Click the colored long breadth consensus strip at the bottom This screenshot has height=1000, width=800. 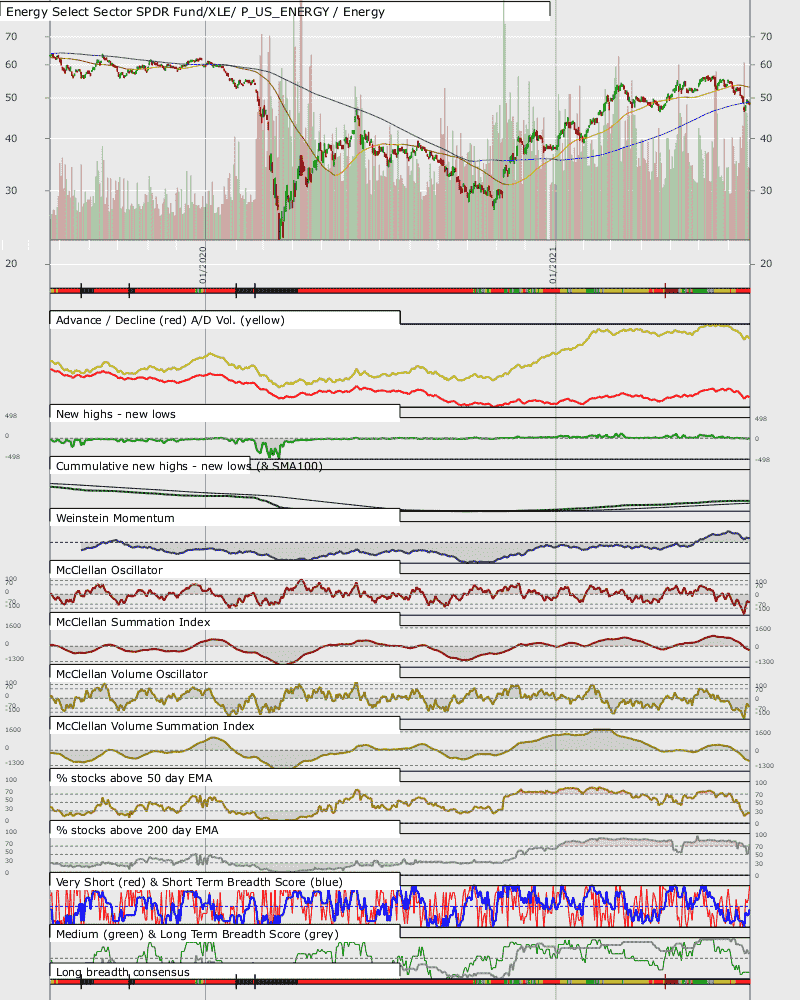(400, 982)
